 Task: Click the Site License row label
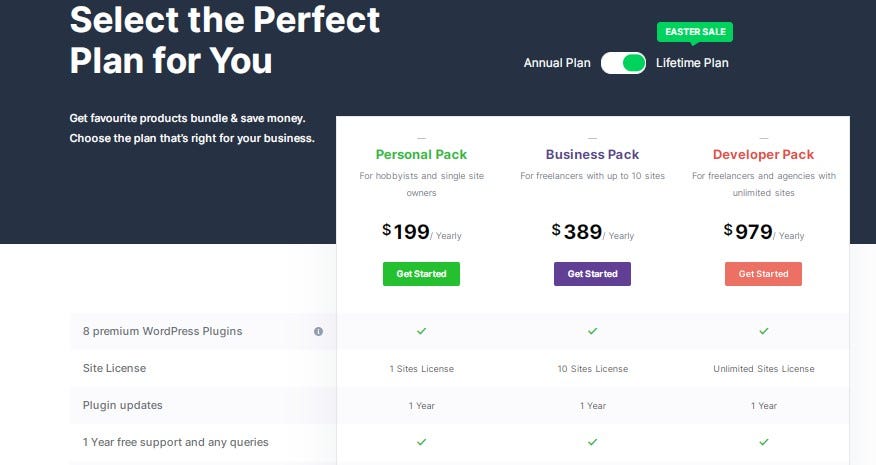coord(115,368)
